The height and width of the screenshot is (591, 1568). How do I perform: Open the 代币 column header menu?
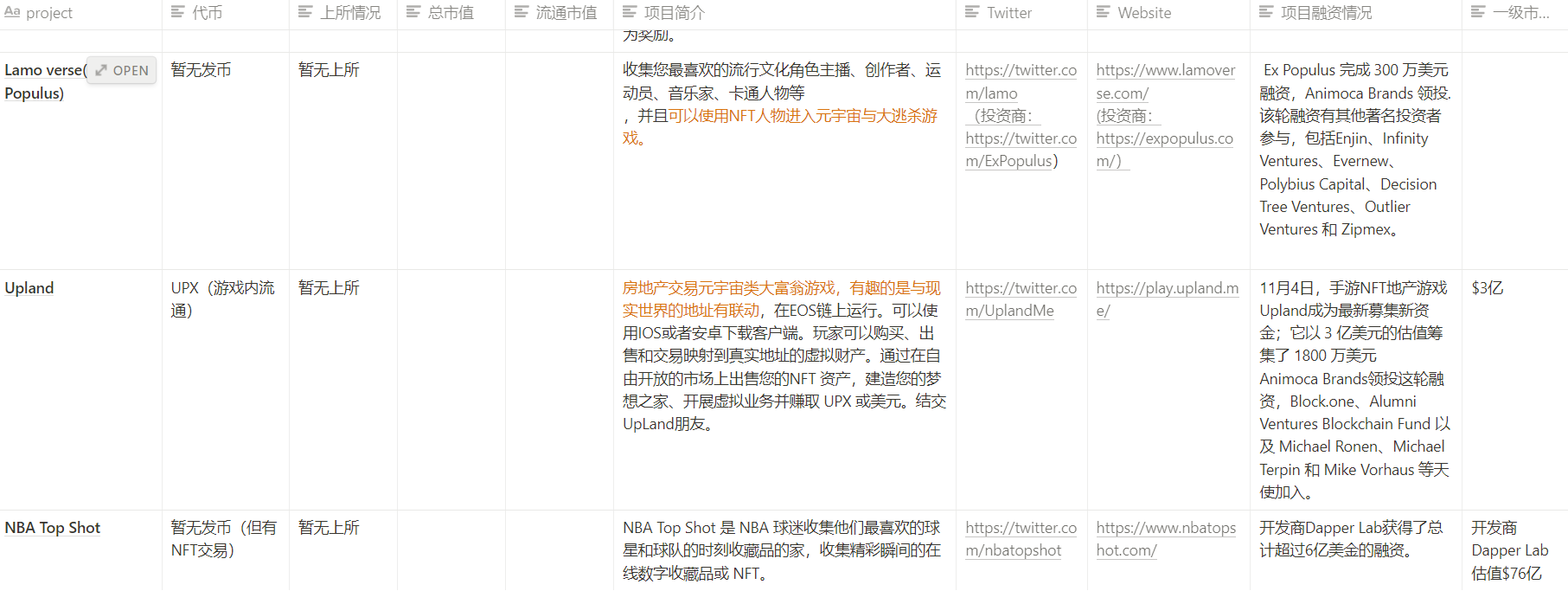coord(225,13)
